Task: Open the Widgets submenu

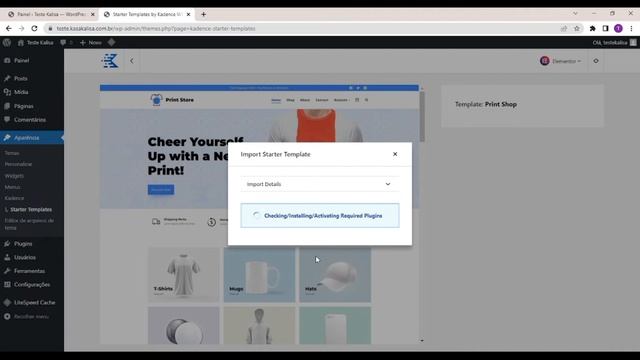Action: 14,176
